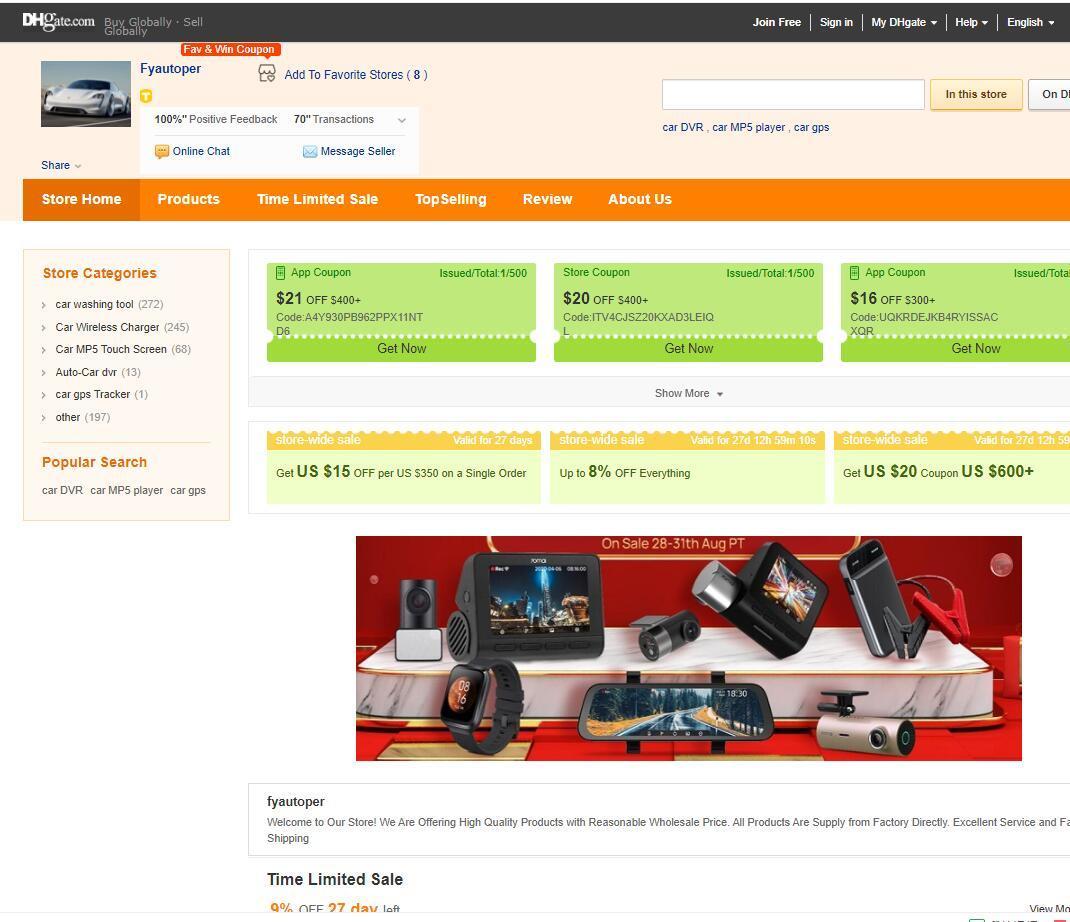Open the English language dropdown
Screen dimensions: 1070x922
click(1030, 21)
